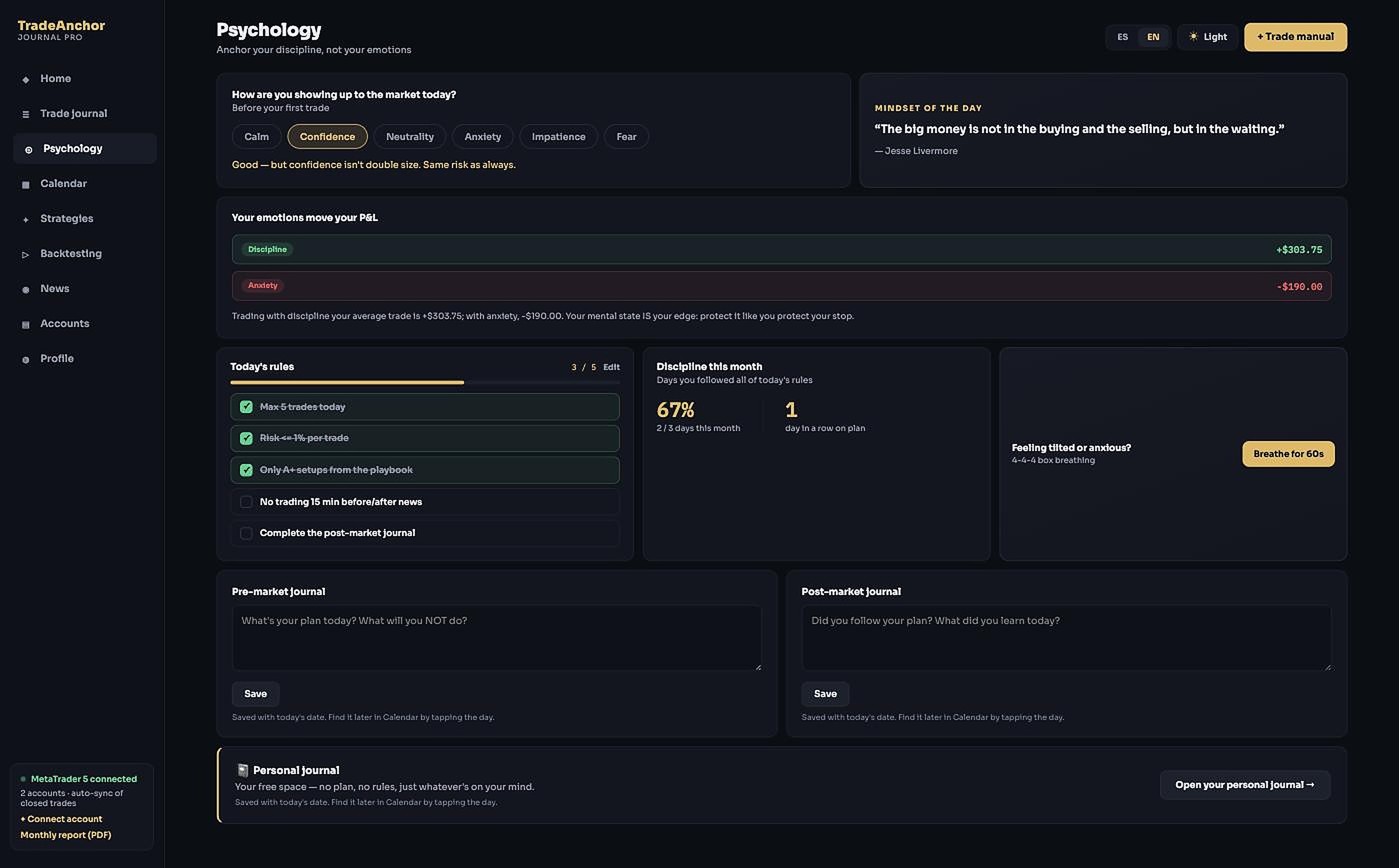Click the News dot icon
Screen dimensions: 1399x868
coord(25,289)
